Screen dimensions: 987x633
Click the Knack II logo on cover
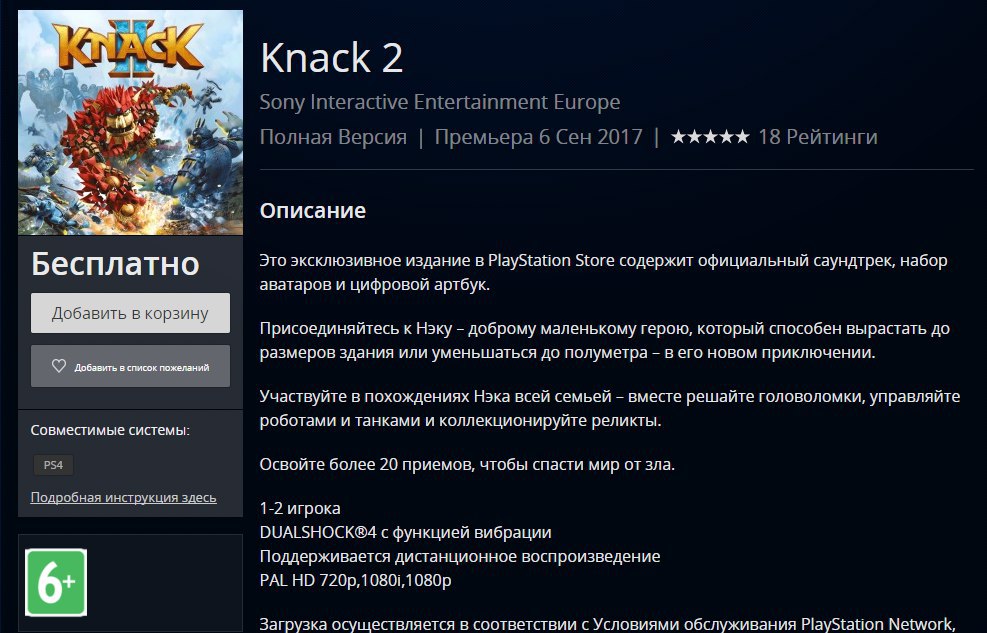point(128,47)
